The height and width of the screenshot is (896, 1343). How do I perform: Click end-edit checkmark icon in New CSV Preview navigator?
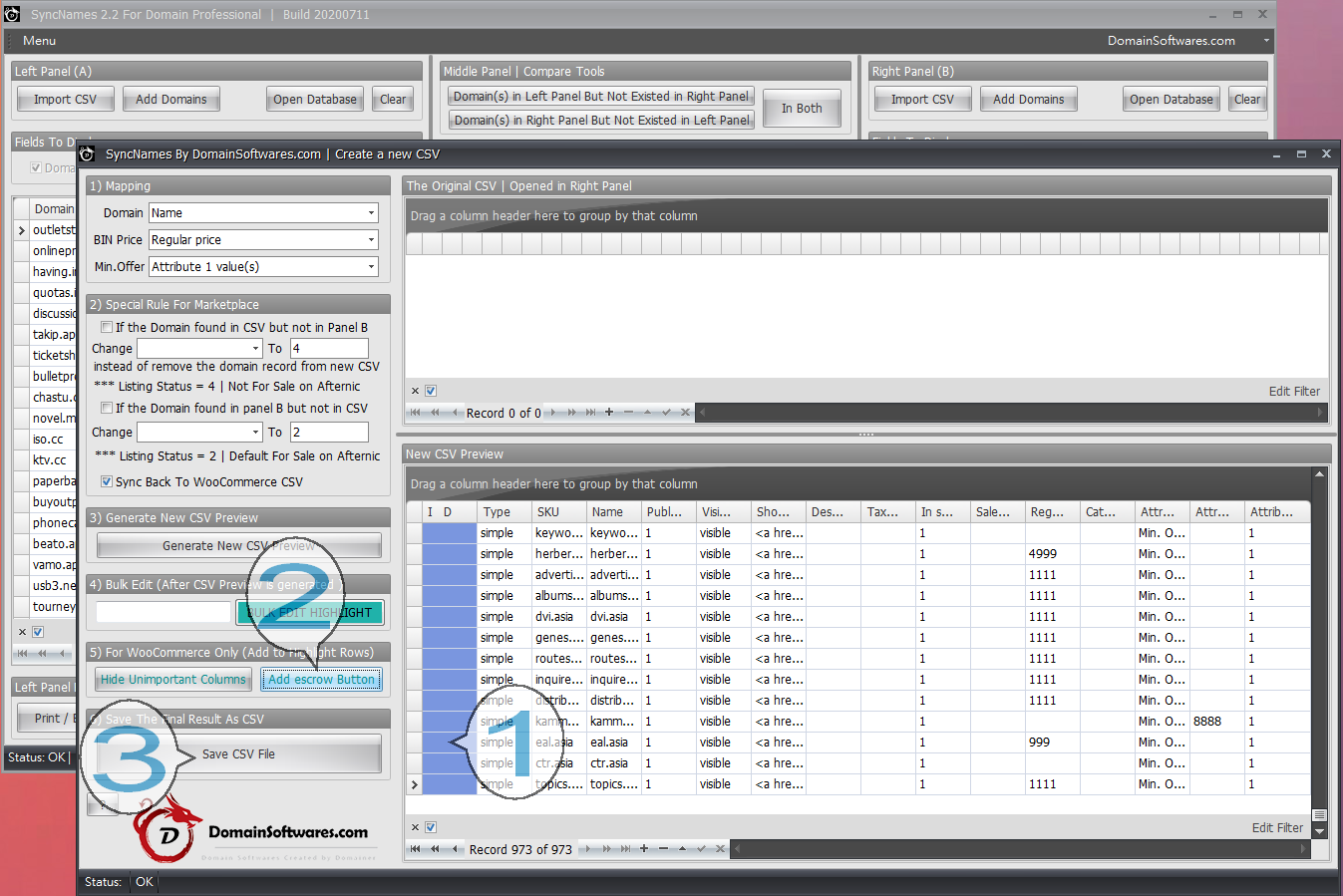pyautogui.click(x=701, y=849)
